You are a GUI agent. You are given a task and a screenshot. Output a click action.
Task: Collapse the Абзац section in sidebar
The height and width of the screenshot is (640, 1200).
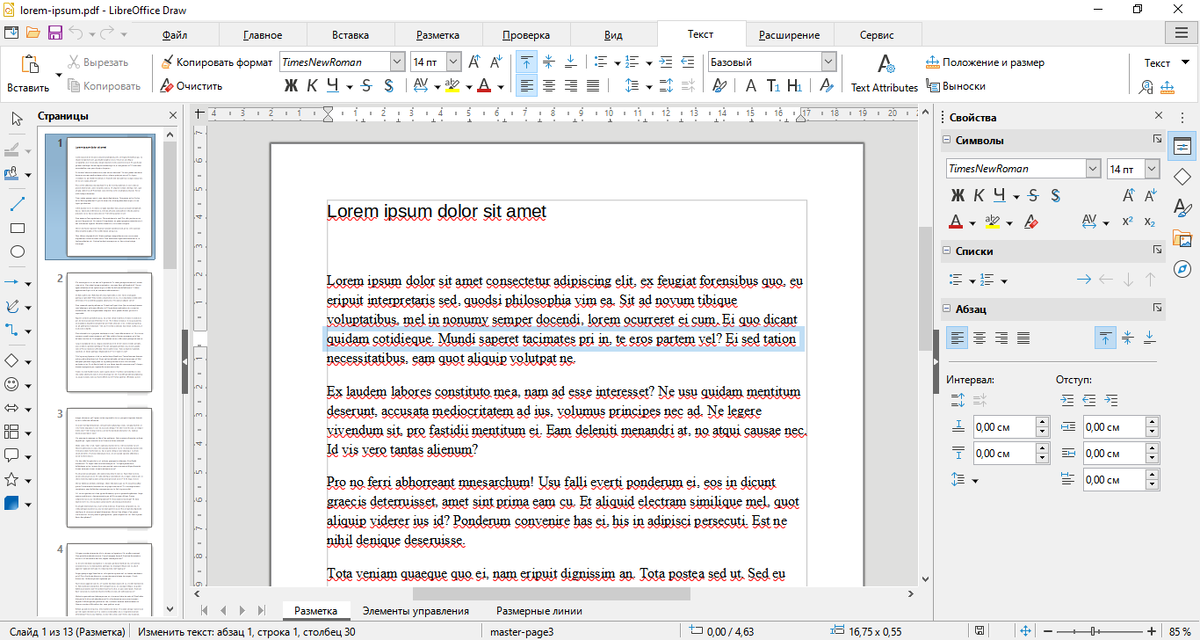(x=949, y=310)
